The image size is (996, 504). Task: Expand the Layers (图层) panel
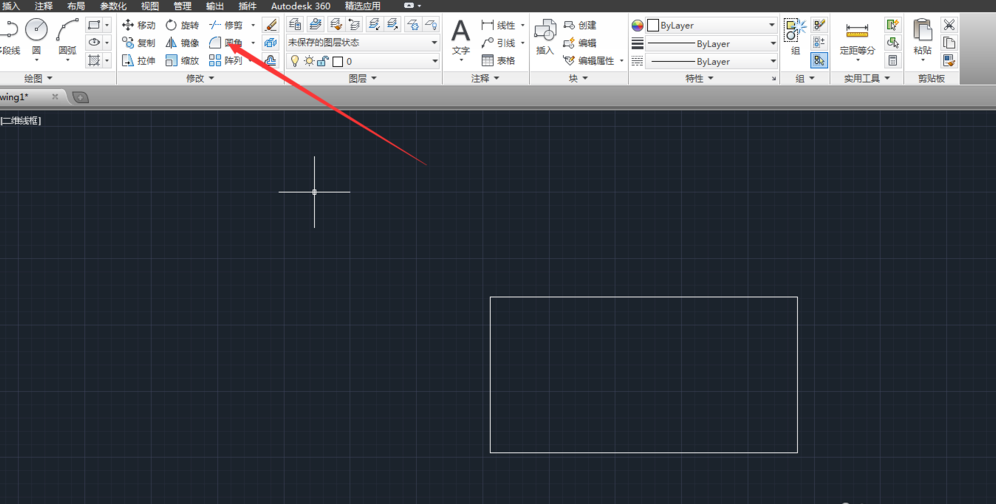(363, 78)
